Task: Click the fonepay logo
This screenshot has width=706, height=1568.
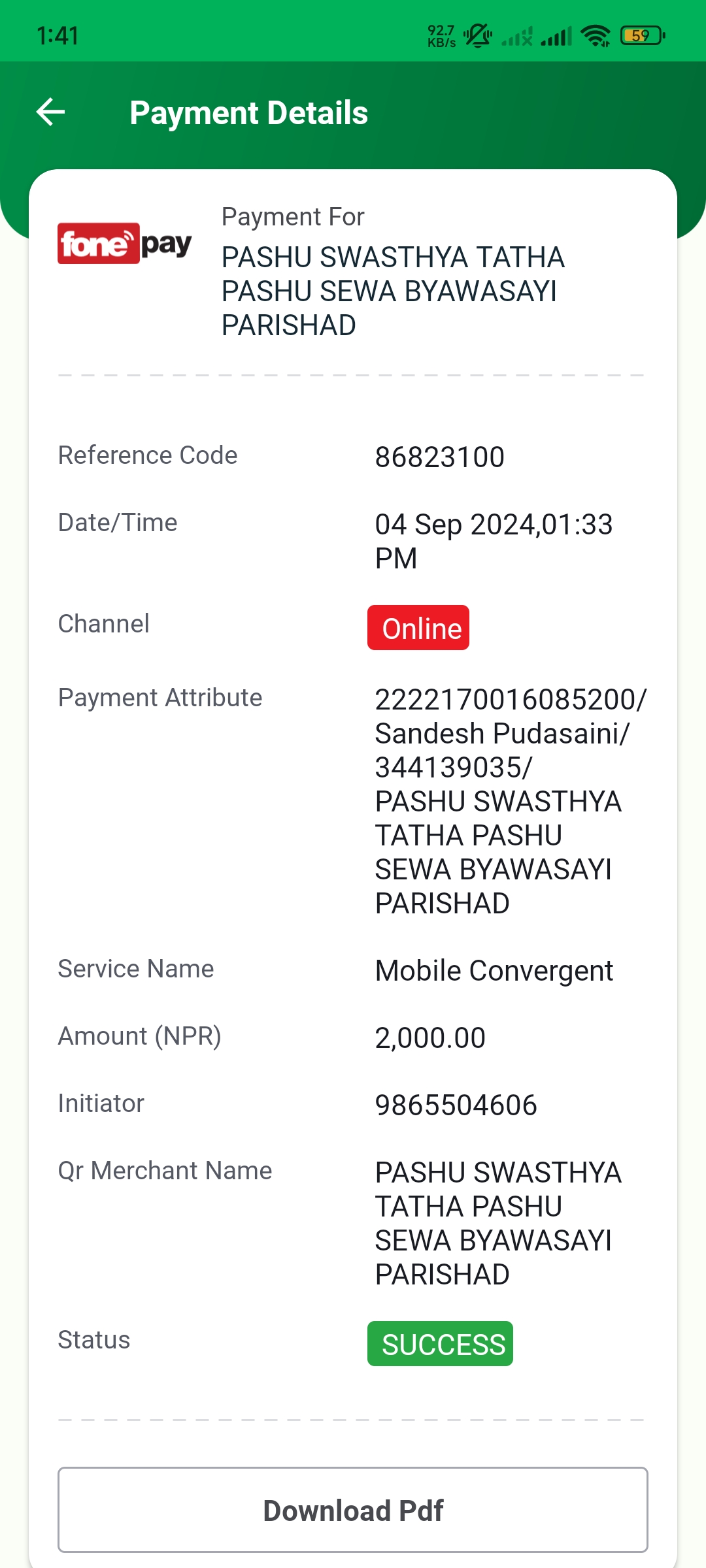Action: point(125,244)
